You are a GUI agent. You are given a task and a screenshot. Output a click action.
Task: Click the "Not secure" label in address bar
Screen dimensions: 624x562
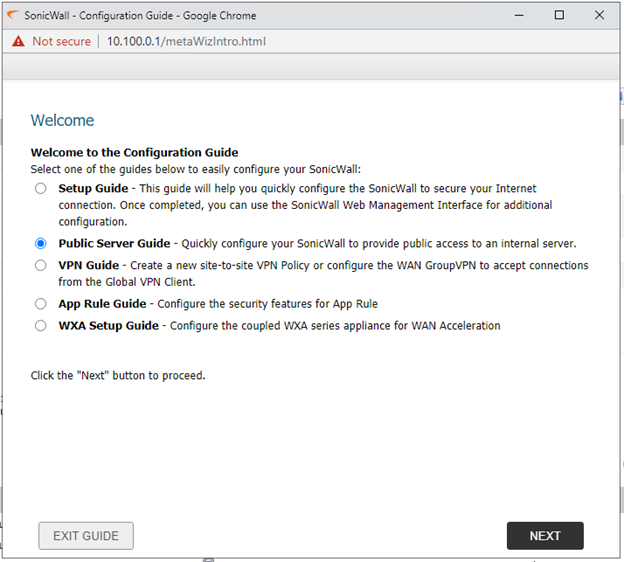pyautogui.click(x=62, y=41)
